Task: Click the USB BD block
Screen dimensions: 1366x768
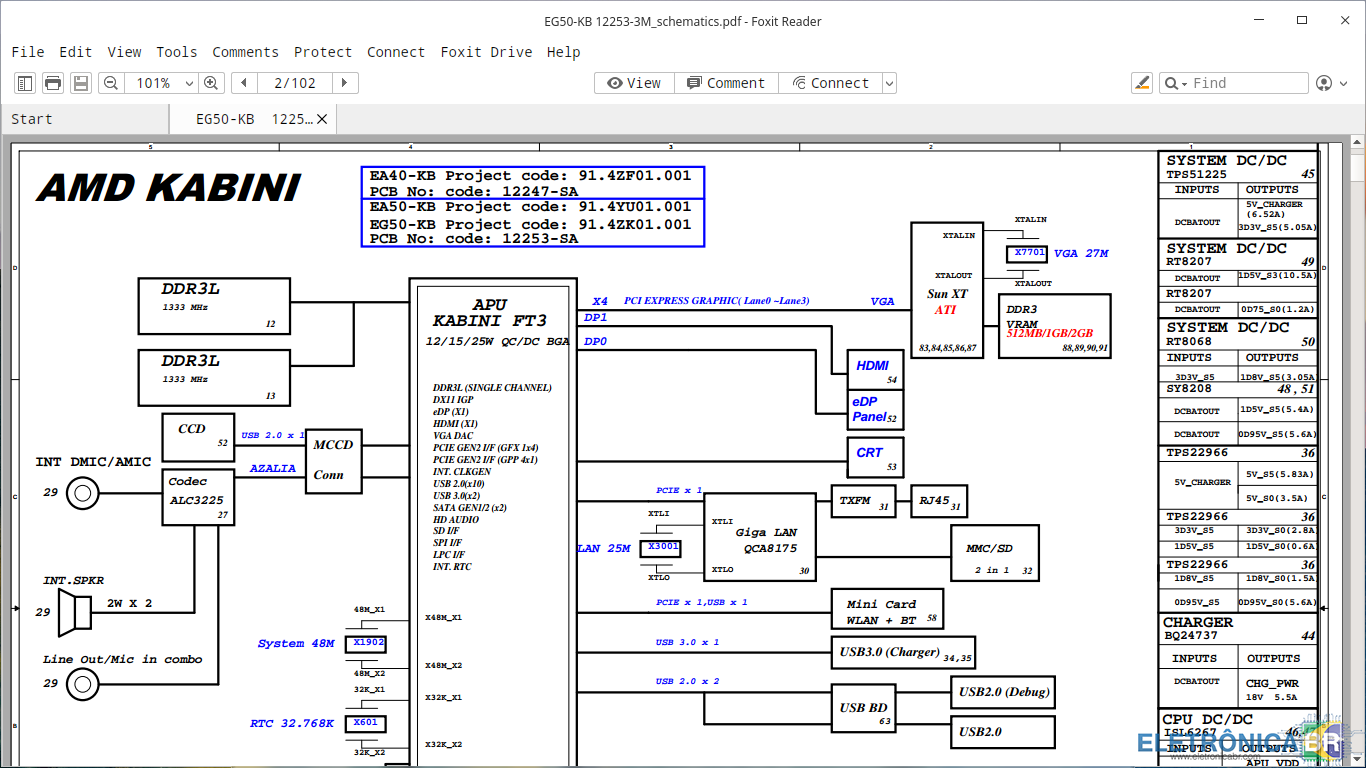Action: click(x=865, y=708)
